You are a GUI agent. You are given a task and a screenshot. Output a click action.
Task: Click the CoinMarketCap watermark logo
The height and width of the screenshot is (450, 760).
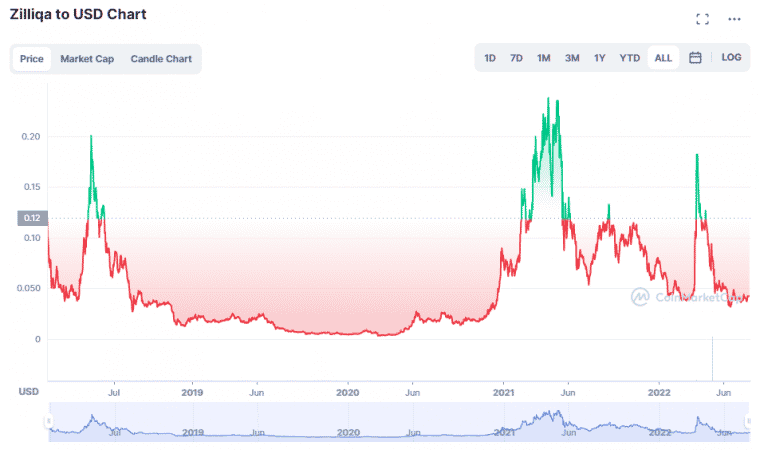[690, 296]
